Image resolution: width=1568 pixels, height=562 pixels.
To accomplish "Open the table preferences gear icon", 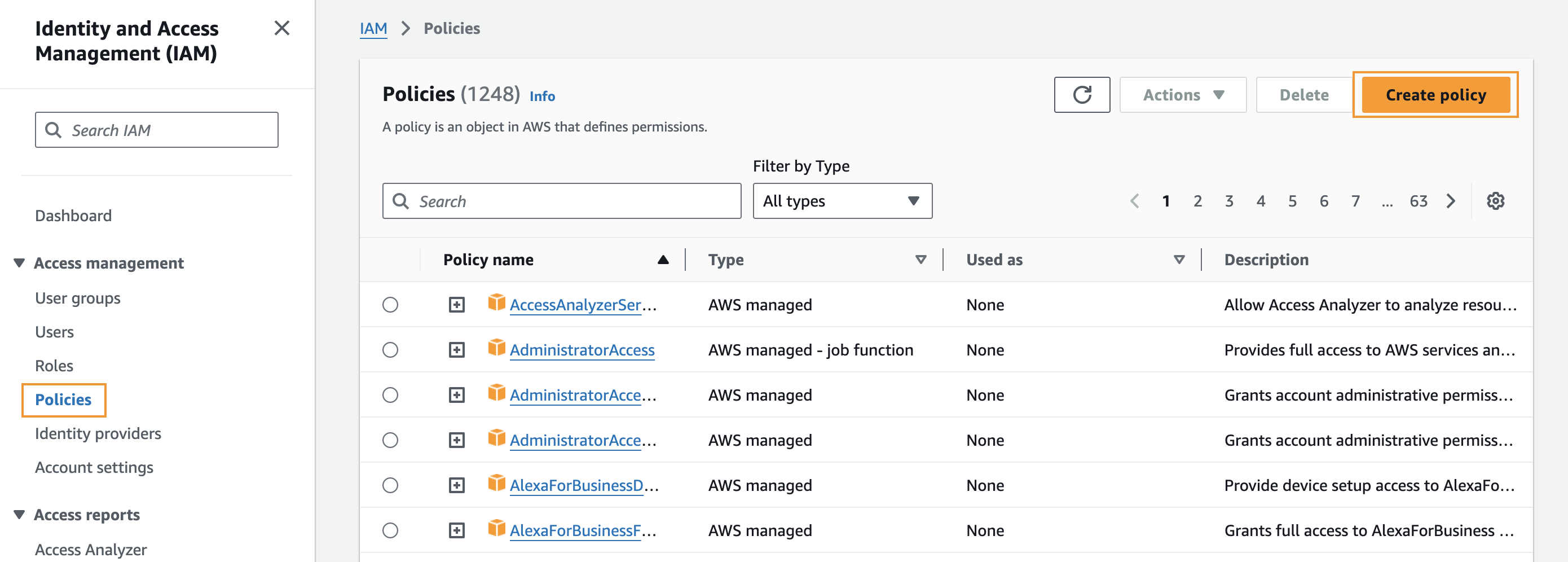I will pos(1496,201).
